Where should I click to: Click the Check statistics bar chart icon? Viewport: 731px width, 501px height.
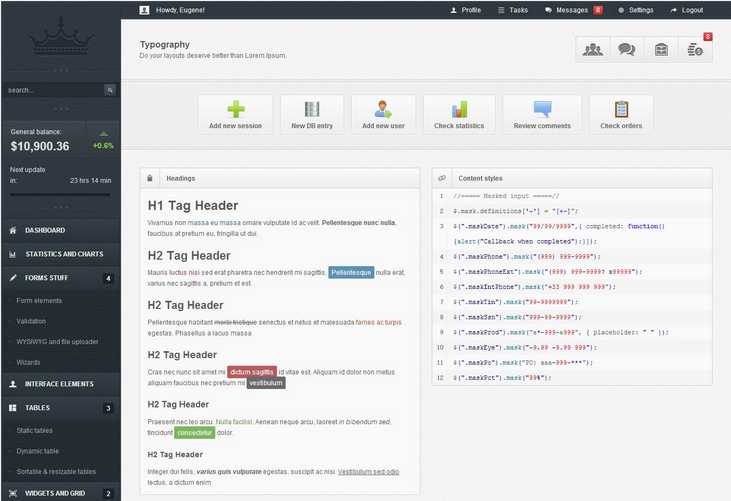(x=459, y=110)
